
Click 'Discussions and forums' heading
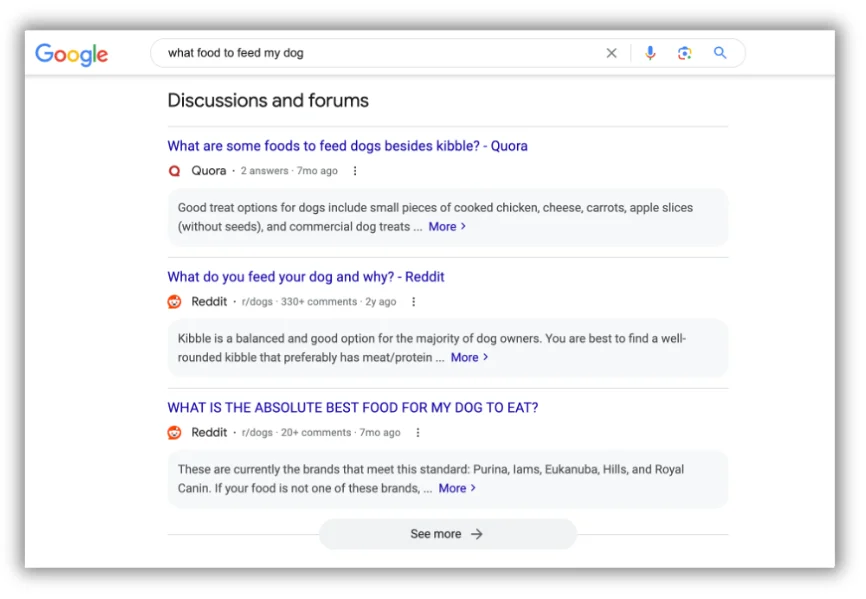point(268,100)
